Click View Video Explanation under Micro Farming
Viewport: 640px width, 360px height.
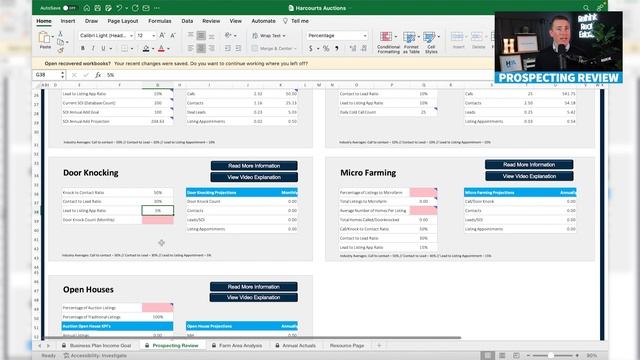click(x=529, y=176)
